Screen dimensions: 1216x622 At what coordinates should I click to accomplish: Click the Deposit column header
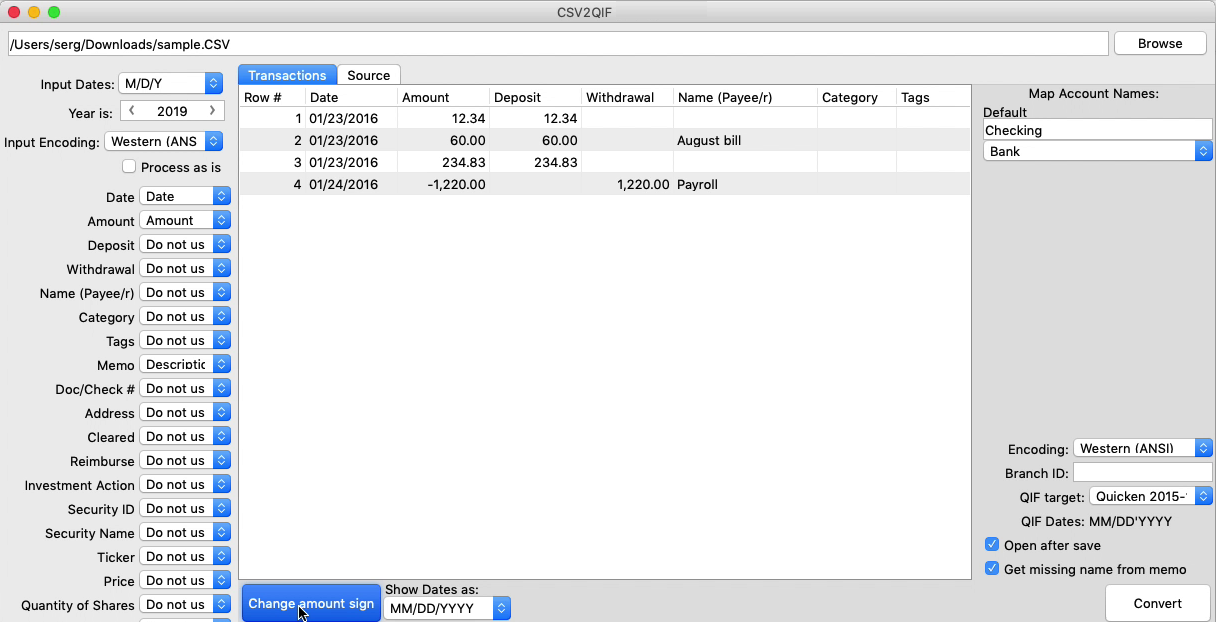tap(535, 97)
